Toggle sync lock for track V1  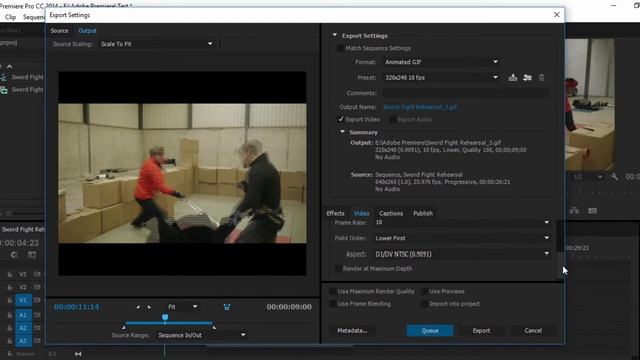pyautogui.click(x=37, y=300)
